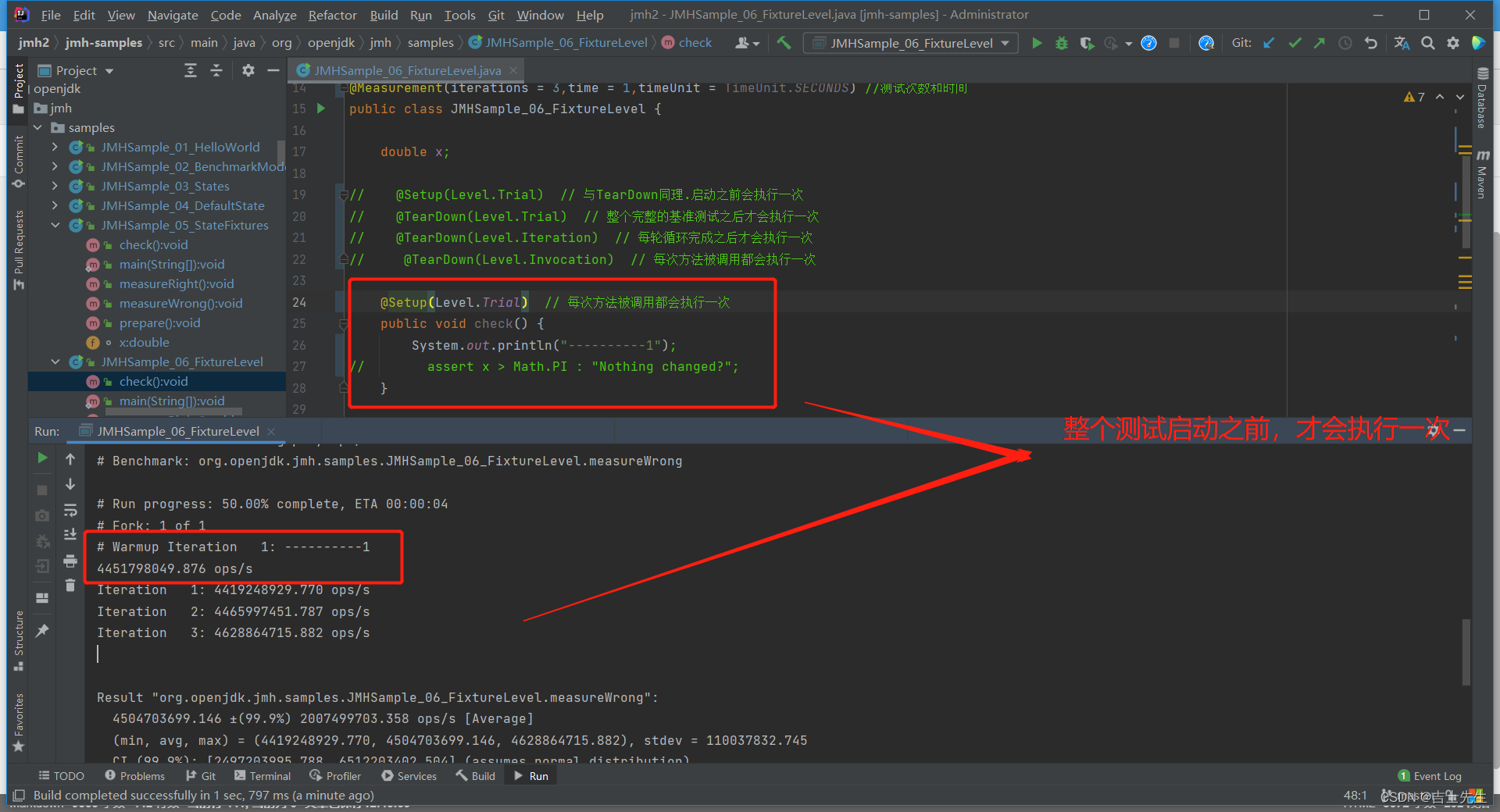The height and width of the screenshot is (812, 1500).
Task: Open the Build menu
Action: [384, 15]
